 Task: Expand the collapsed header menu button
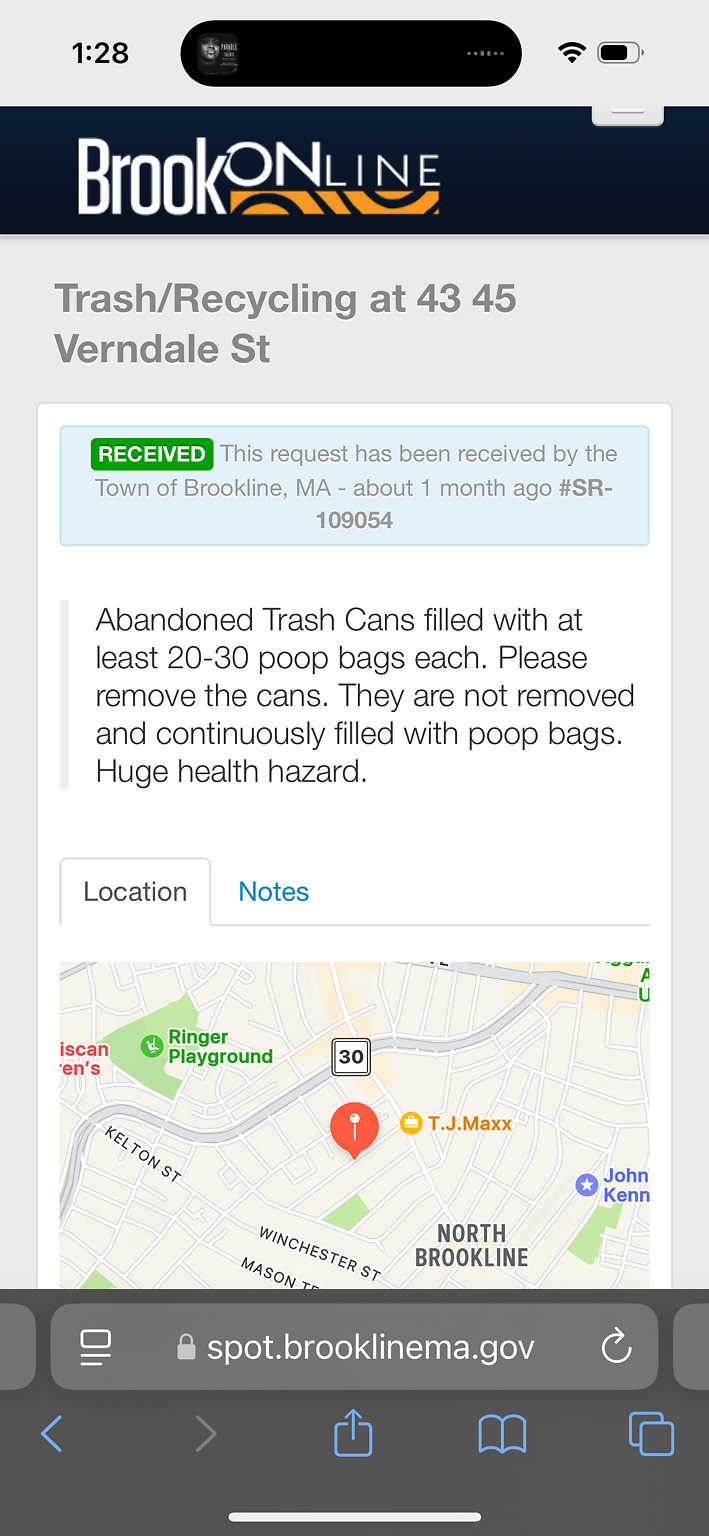click(x=627, y=113)
